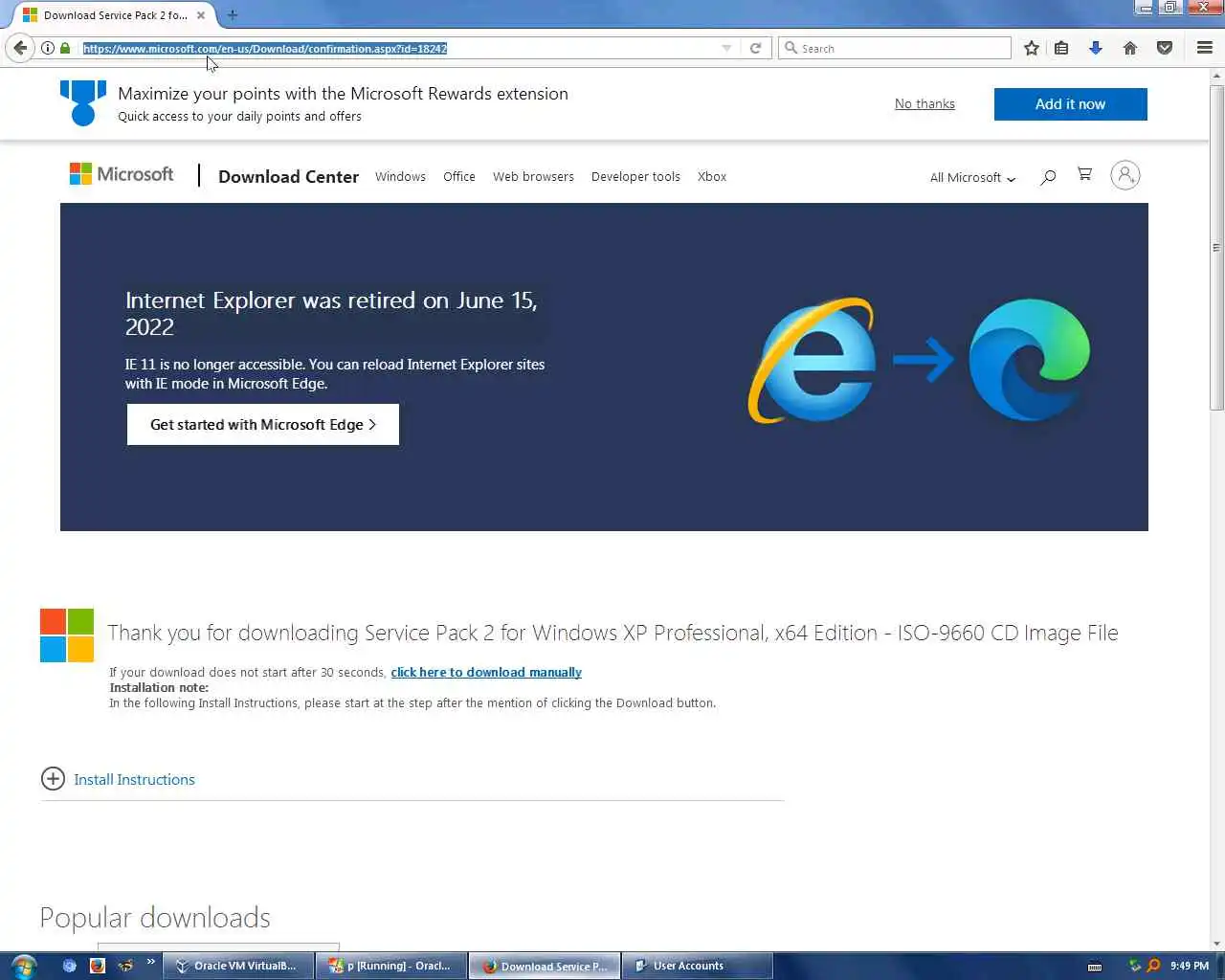This screenshot has height=980, width=1225.
Task: Select Download Service Pack taskbar button
Action: pos(545,966)
